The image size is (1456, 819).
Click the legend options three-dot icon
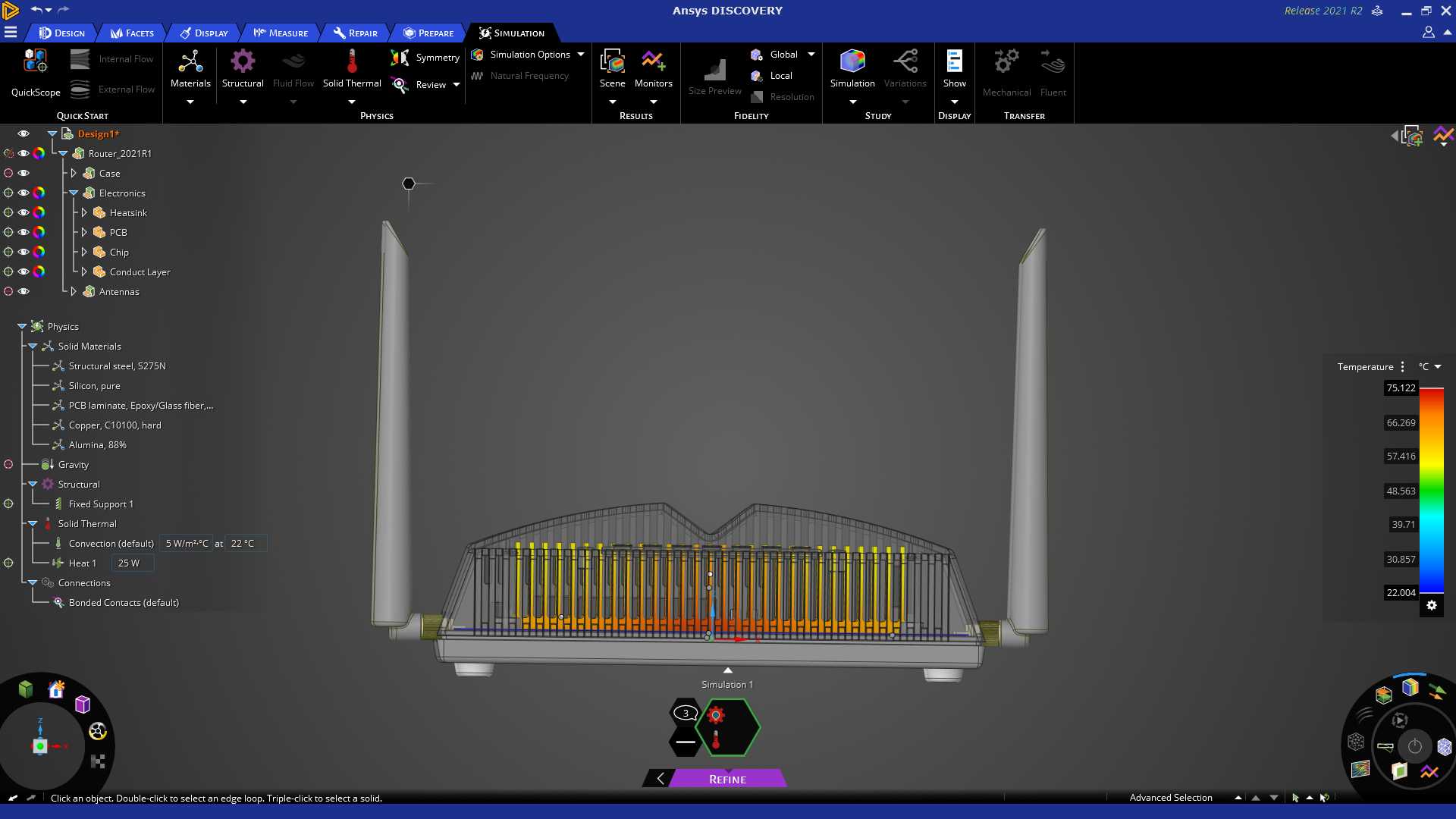tap(1402, 367)
